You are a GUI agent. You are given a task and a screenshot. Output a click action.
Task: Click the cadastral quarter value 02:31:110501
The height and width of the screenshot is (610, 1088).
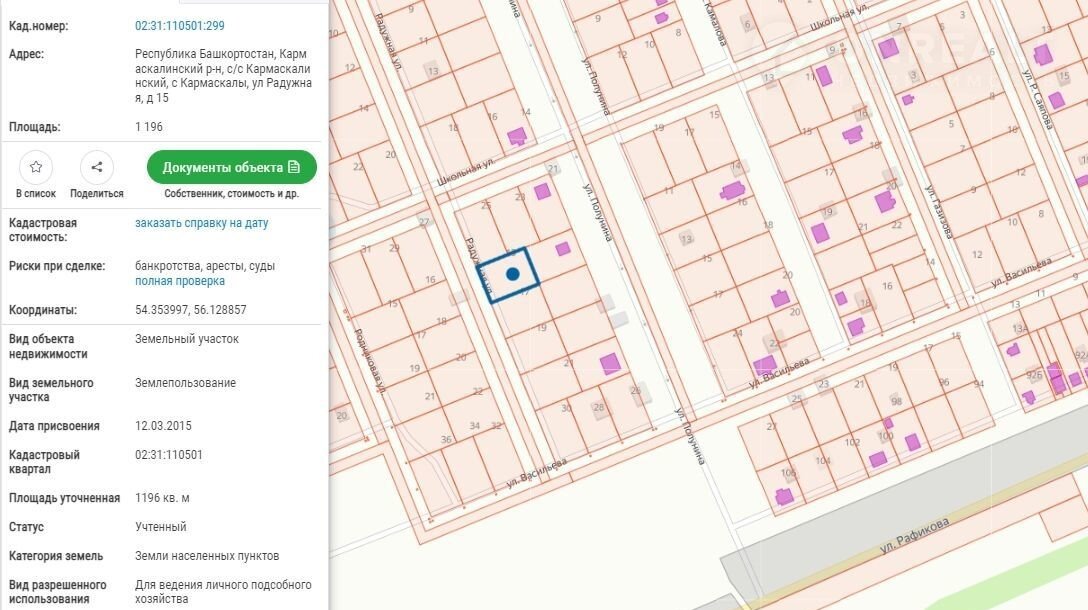coord(169,455)
